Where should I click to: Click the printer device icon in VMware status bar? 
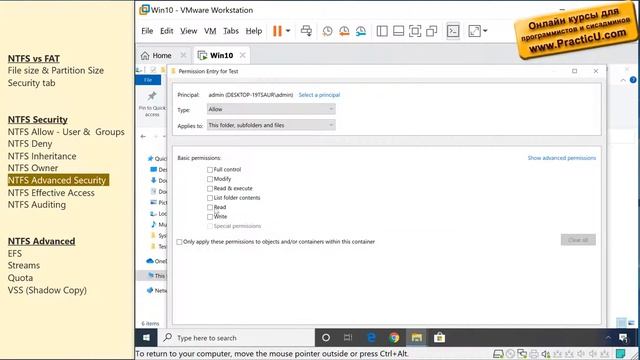[533, 354]
